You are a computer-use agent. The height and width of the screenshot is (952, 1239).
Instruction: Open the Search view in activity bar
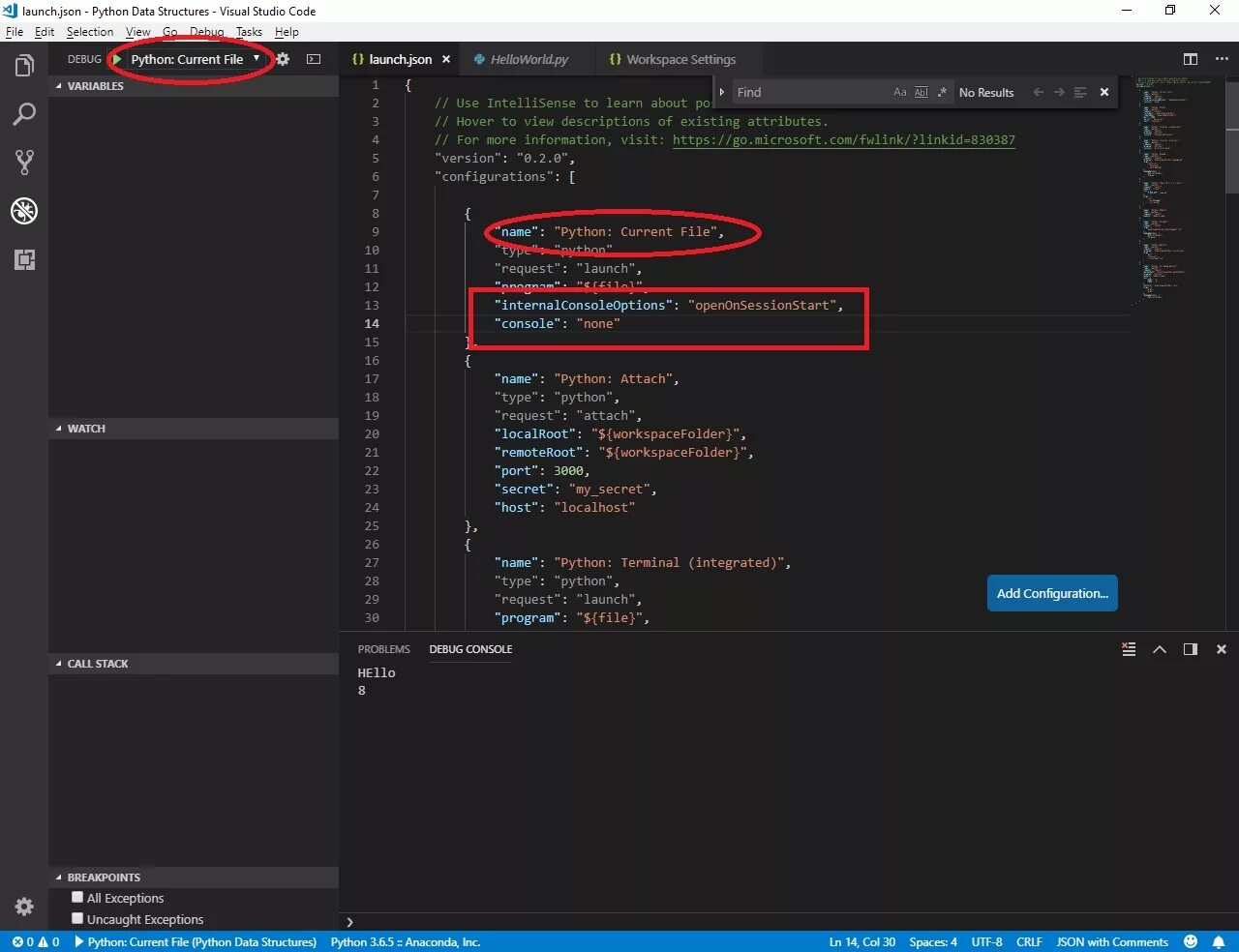click(x=24, y=114)
